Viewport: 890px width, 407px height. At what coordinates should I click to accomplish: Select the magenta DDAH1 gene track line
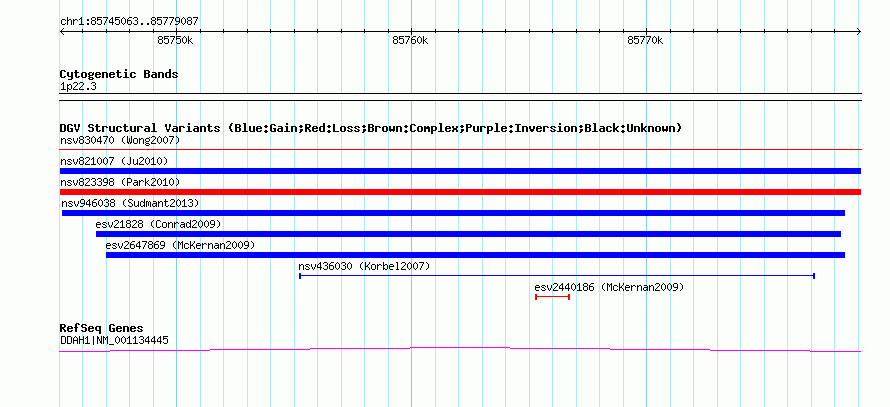460,349
